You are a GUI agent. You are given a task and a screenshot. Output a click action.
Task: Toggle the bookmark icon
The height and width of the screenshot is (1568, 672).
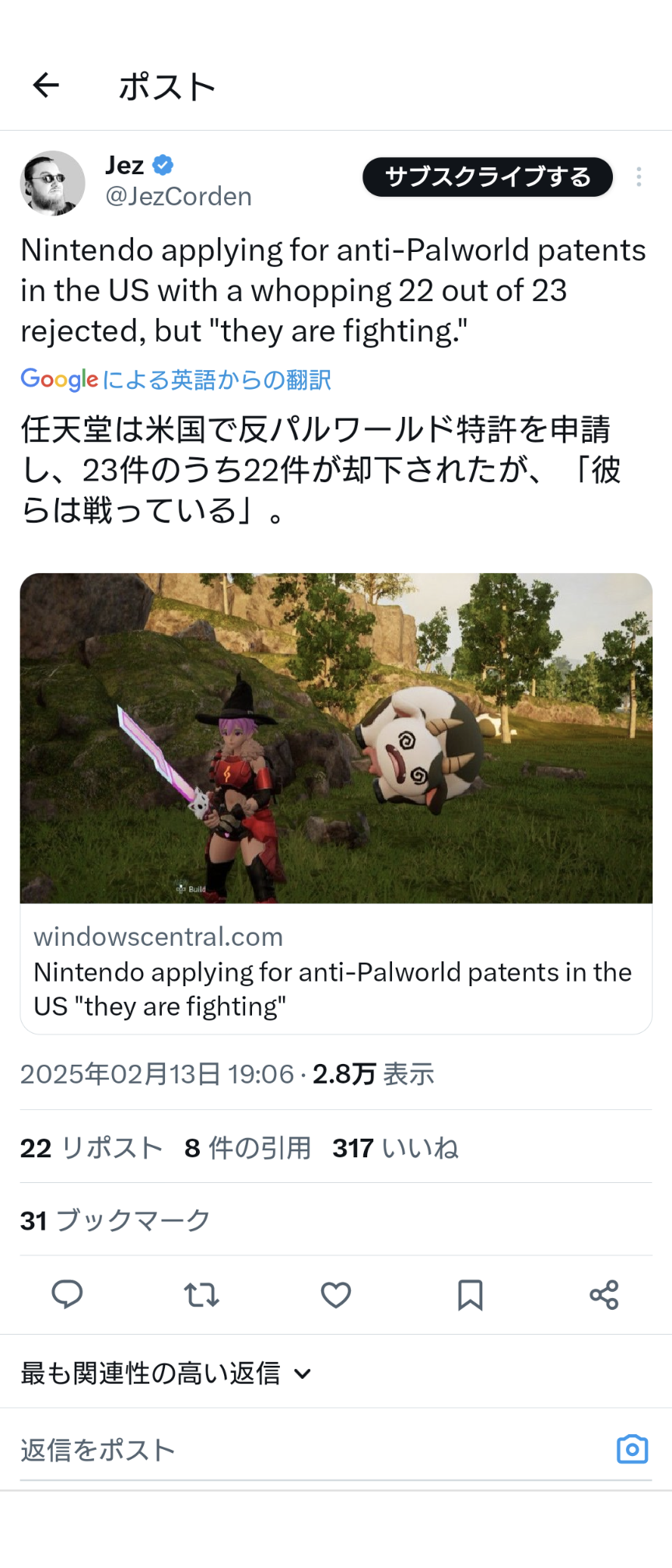click(x=470, y=1294)
